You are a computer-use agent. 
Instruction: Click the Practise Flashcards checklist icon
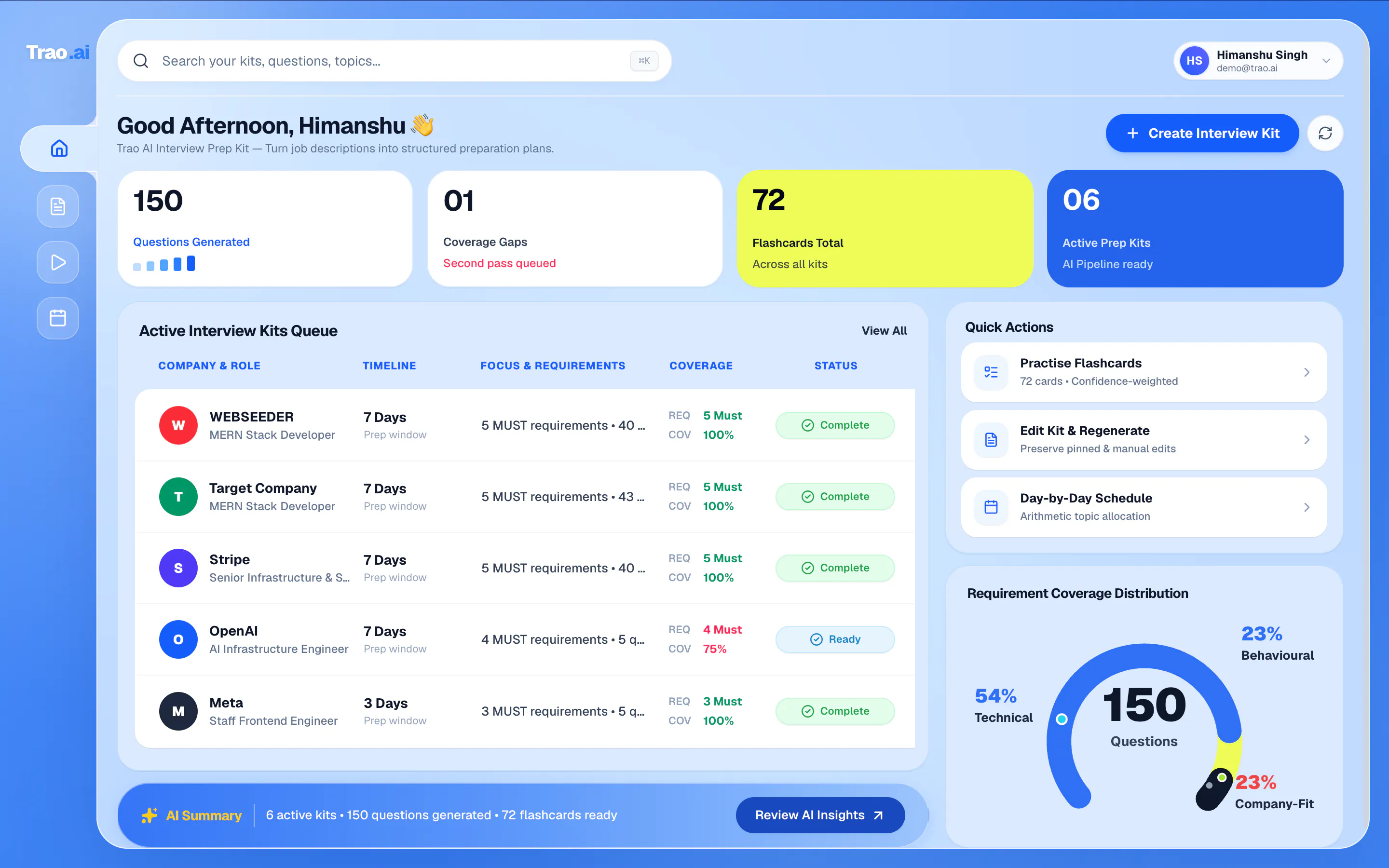[x=991, y=372]
